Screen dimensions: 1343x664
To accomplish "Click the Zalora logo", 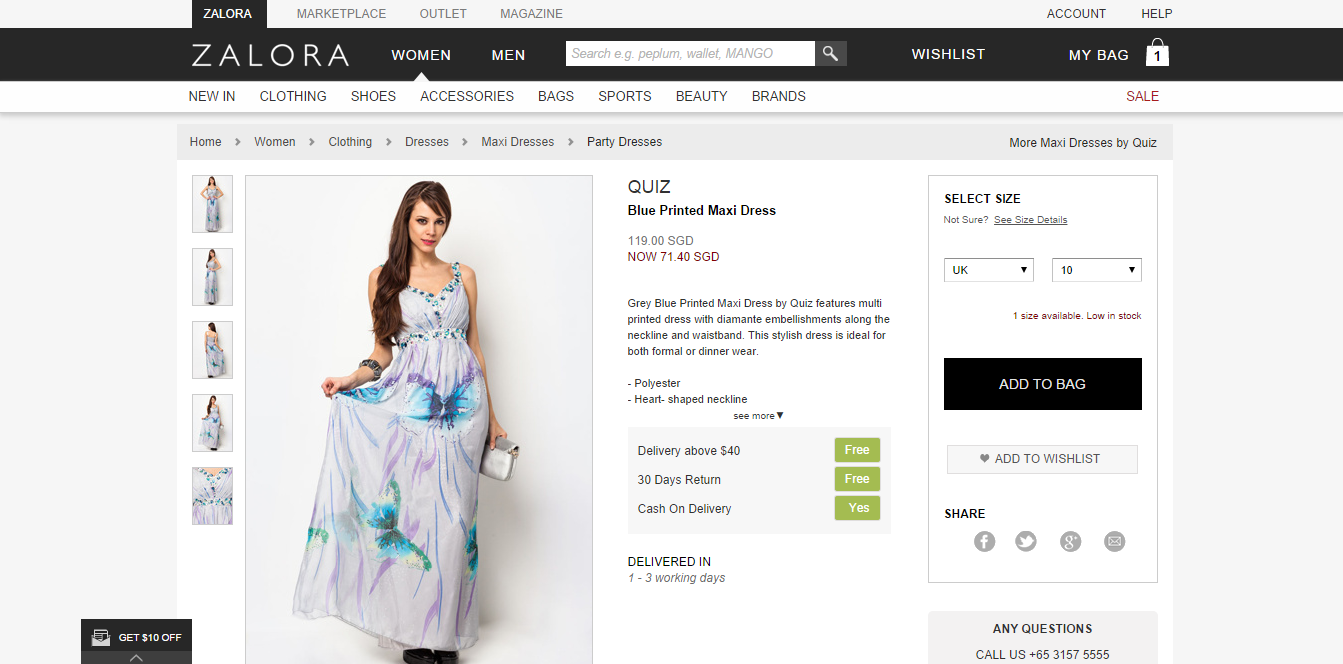I will (270, 55).
